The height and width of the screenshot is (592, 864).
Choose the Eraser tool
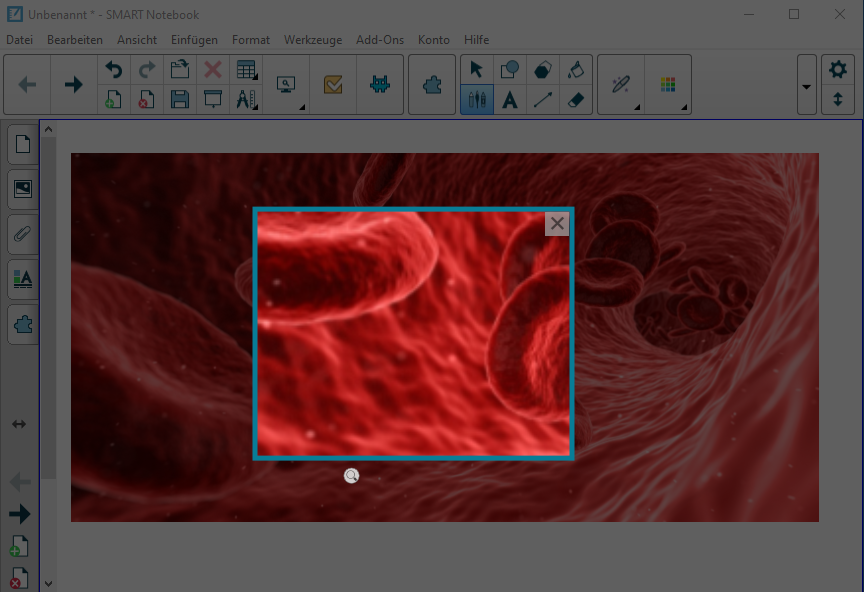[575, 99]
